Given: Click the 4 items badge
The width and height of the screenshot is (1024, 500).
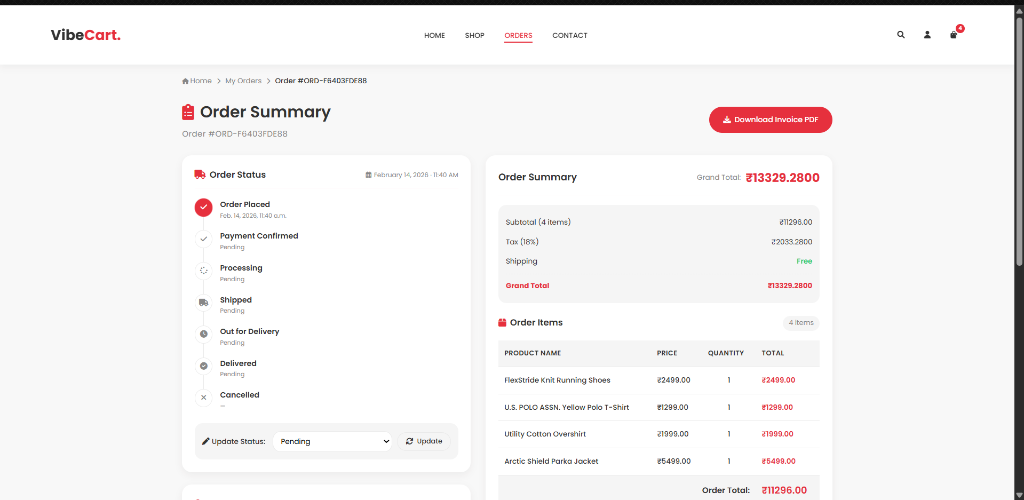Looking at the screenshot, I should pyautogui.click(x=801, y=322).
